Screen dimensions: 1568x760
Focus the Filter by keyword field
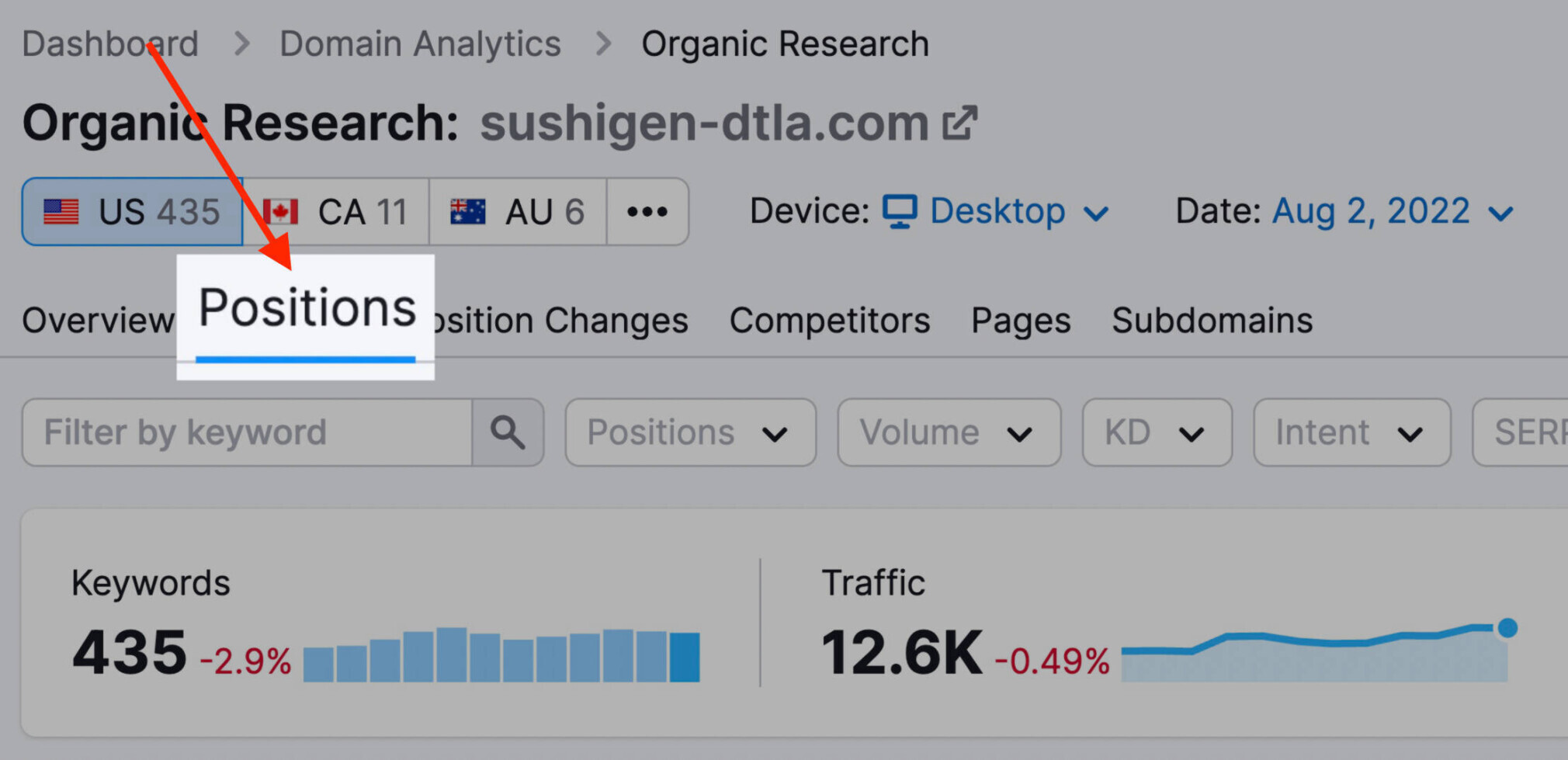coord(247,432)
